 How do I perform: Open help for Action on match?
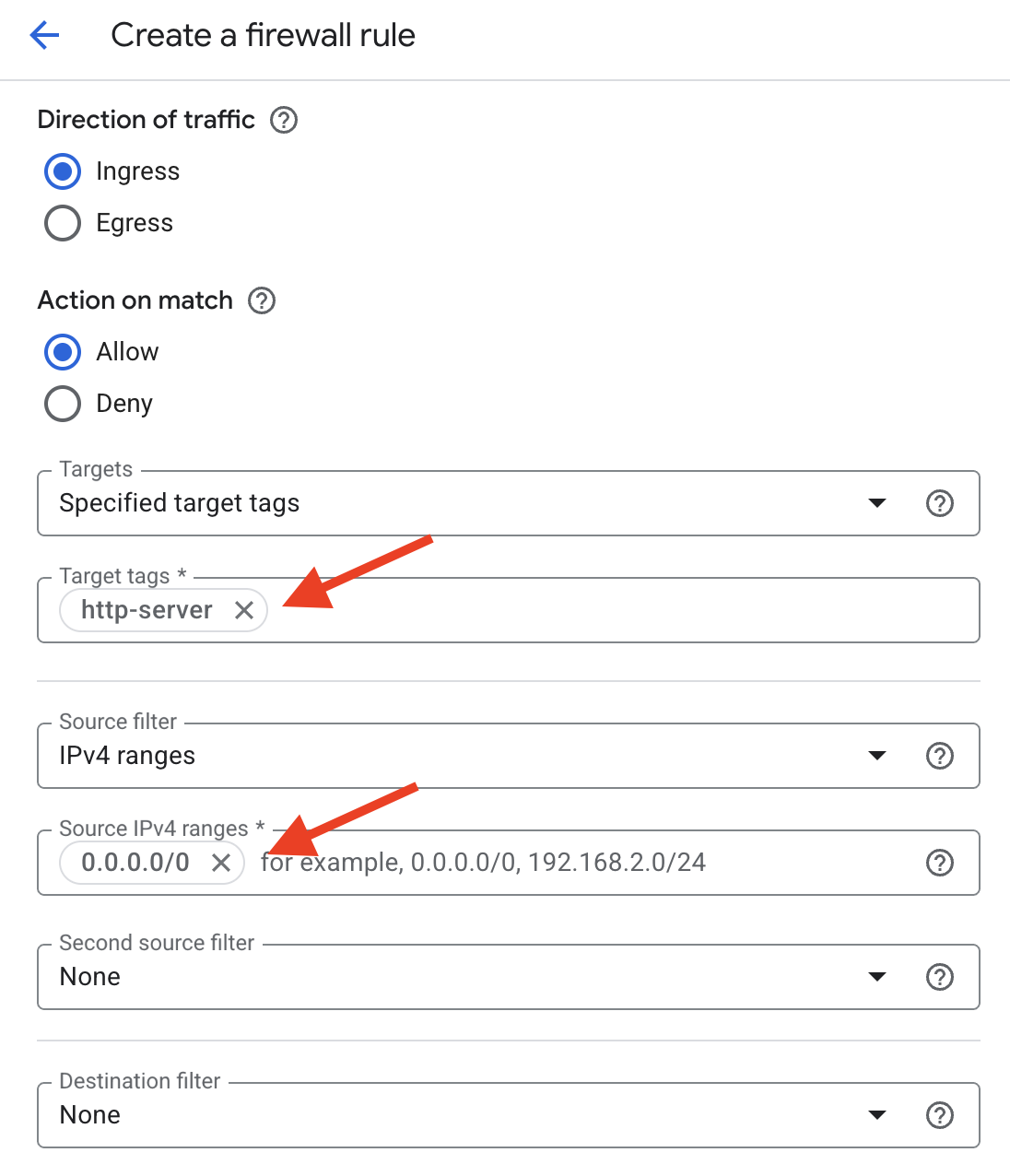(262, 300)
